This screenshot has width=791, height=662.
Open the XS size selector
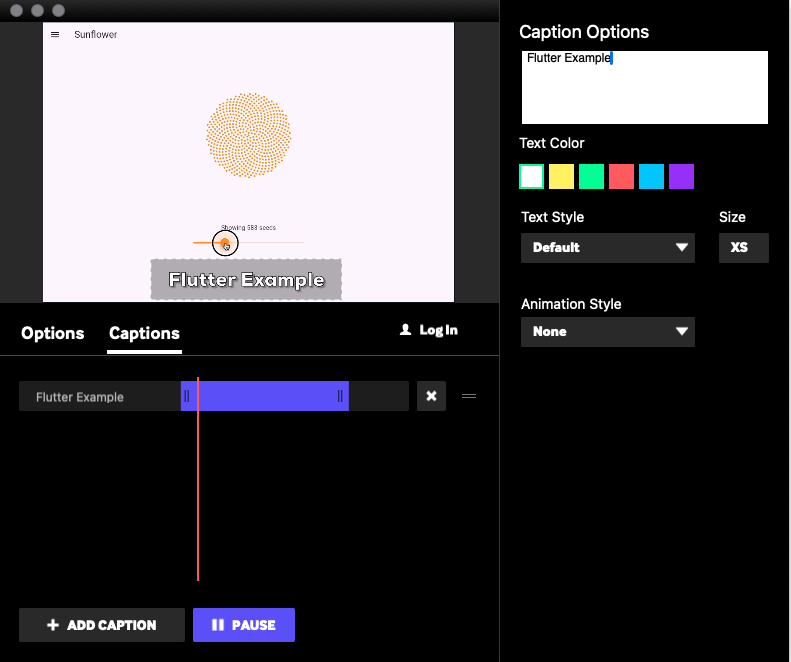(744, 248)
